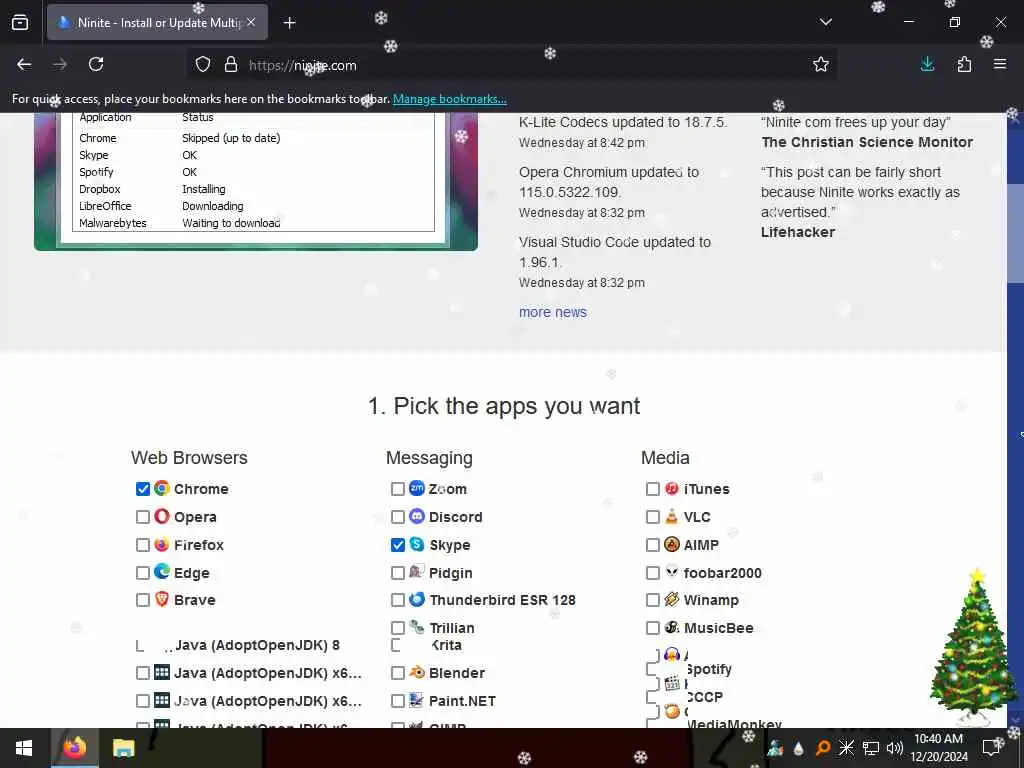Click the Firefox View icon
The height and width of the screenshot is (768, 1024).
[x=20, y=23]
